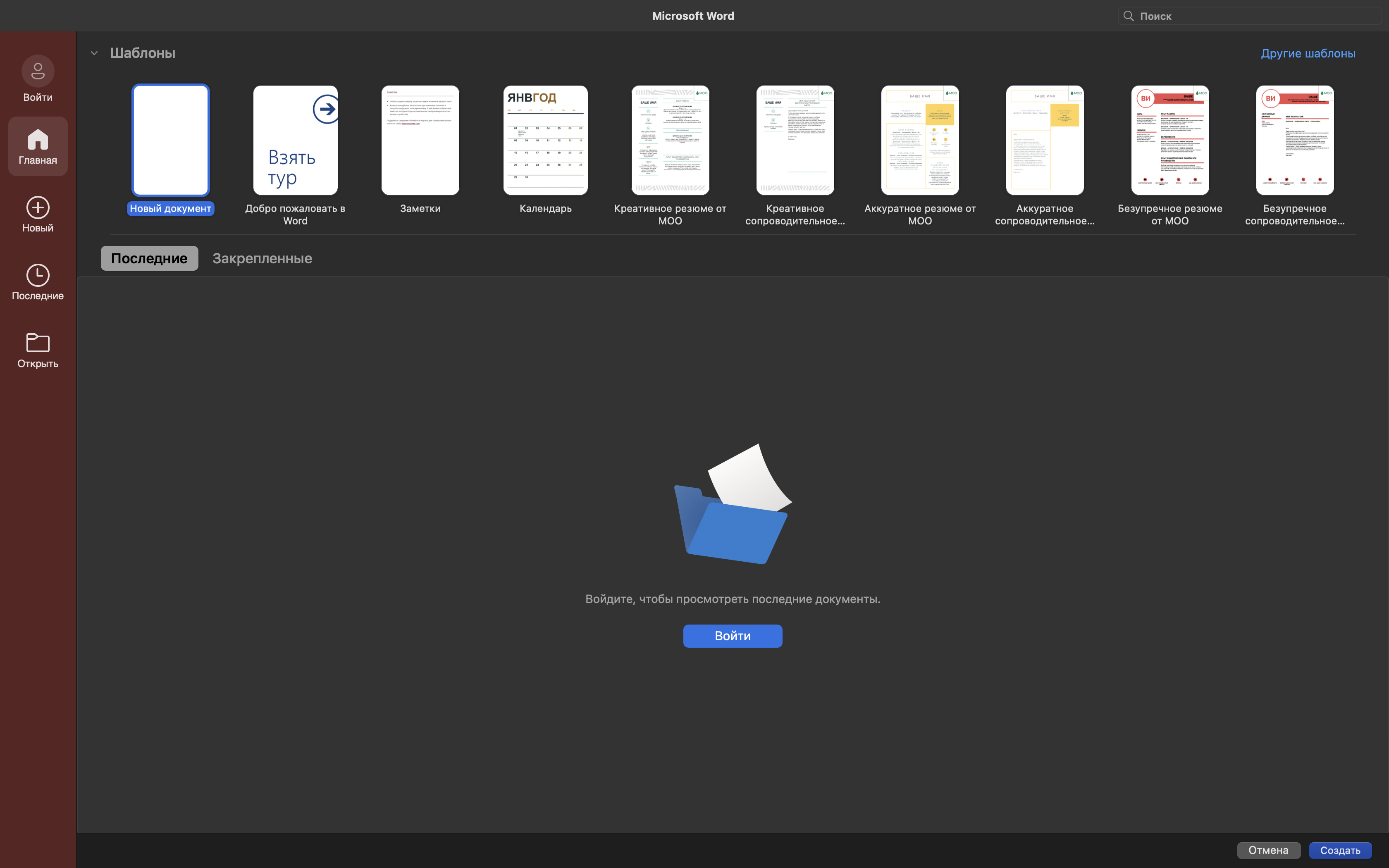Screen dimensions: 1389x868
Task: Open the Другие шаблоны link
Action: point(1308,53)
